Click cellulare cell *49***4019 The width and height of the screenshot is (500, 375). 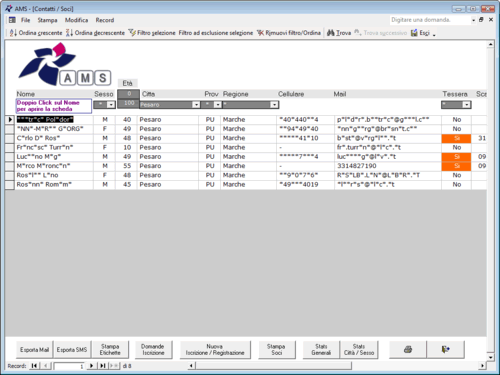coord(305,184)
